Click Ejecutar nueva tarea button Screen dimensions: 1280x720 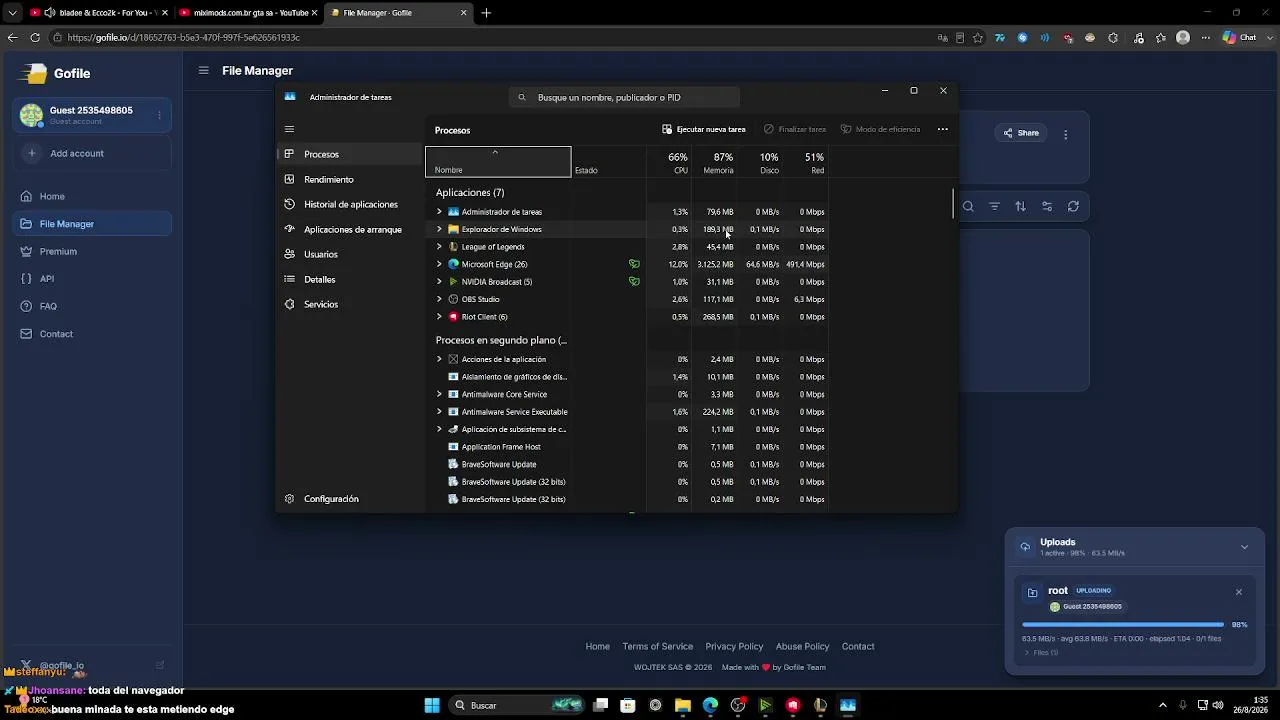[704, 129]
